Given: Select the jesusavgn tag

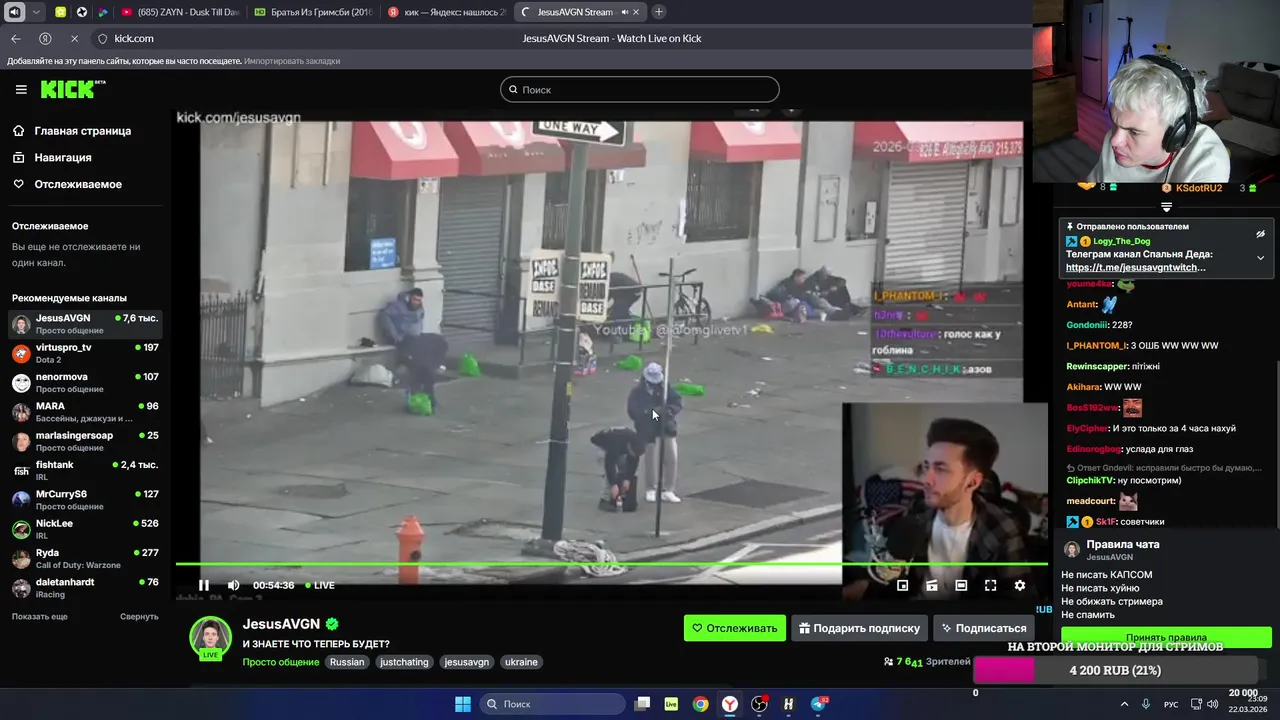Looking at the screenshot, I should [x=467, y=662].
